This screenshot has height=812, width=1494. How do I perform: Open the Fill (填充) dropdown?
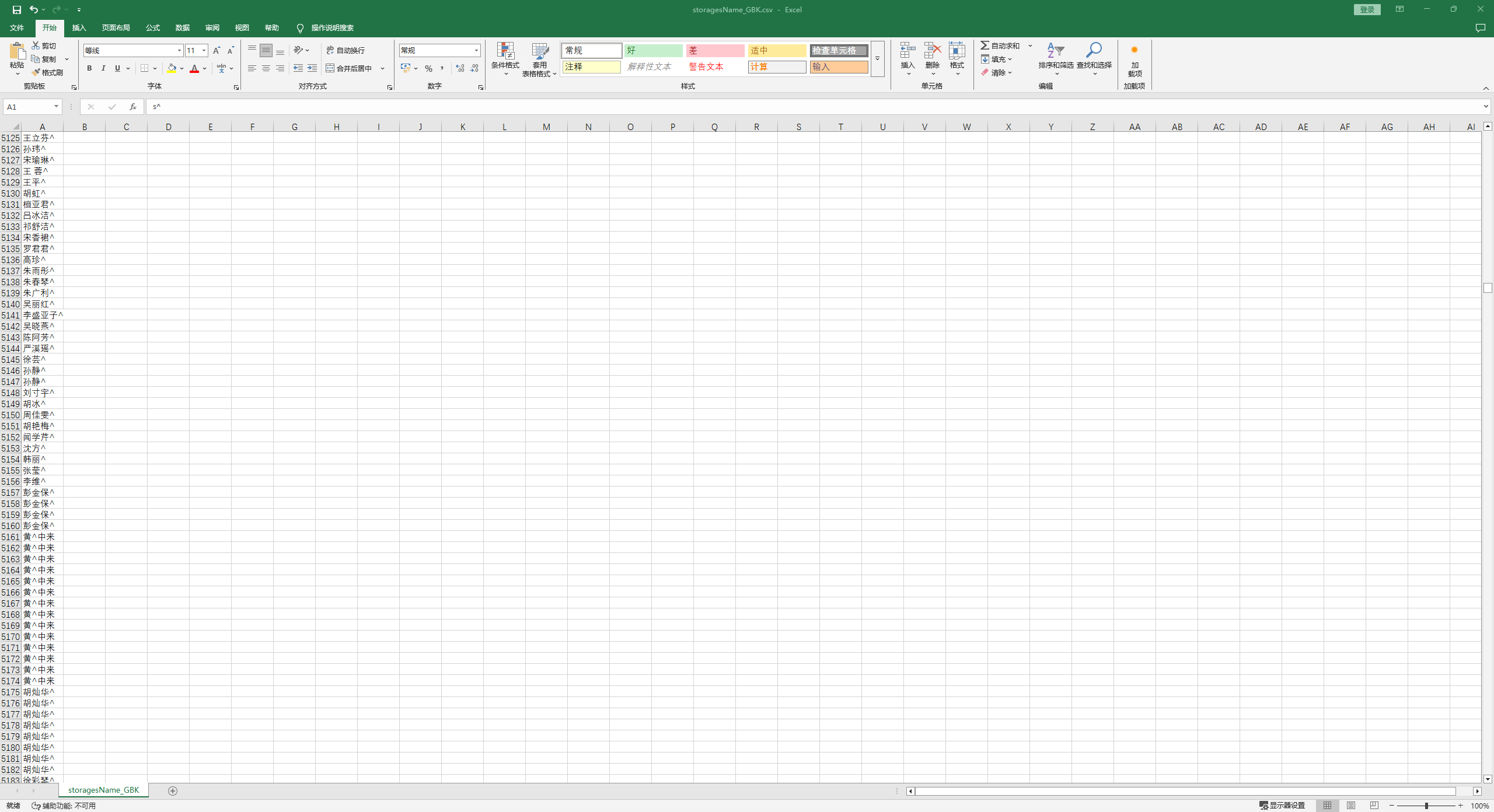pos(997,59)
